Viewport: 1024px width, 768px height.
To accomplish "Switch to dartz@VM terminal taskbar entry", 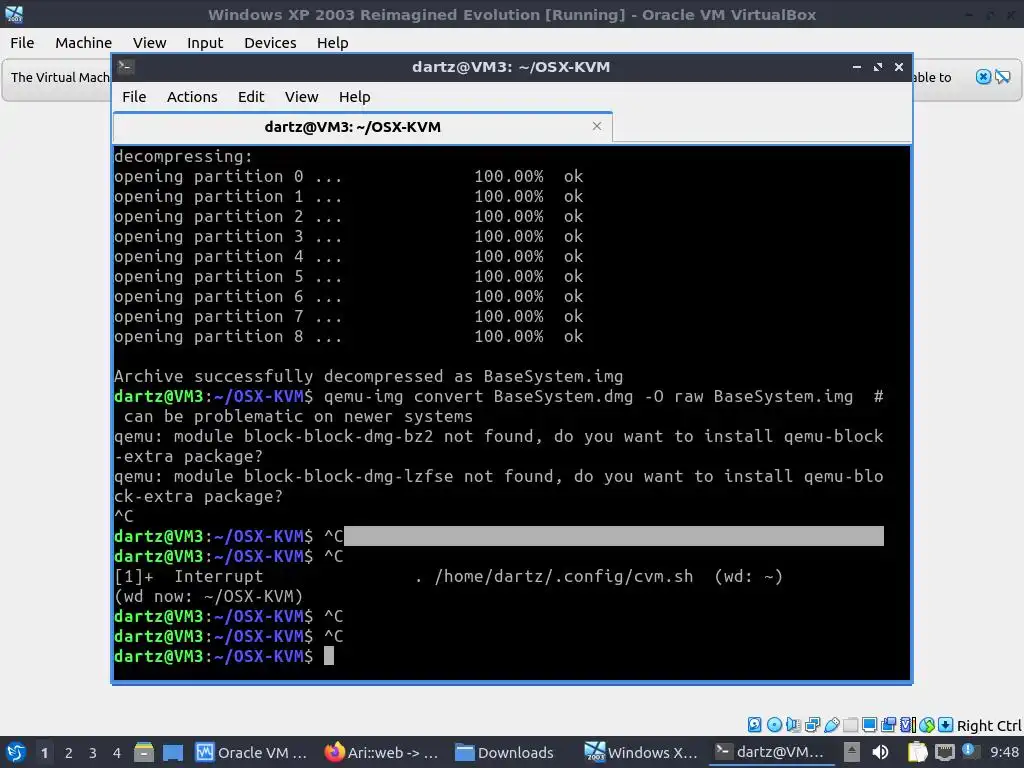I will (x=771, y=752).
